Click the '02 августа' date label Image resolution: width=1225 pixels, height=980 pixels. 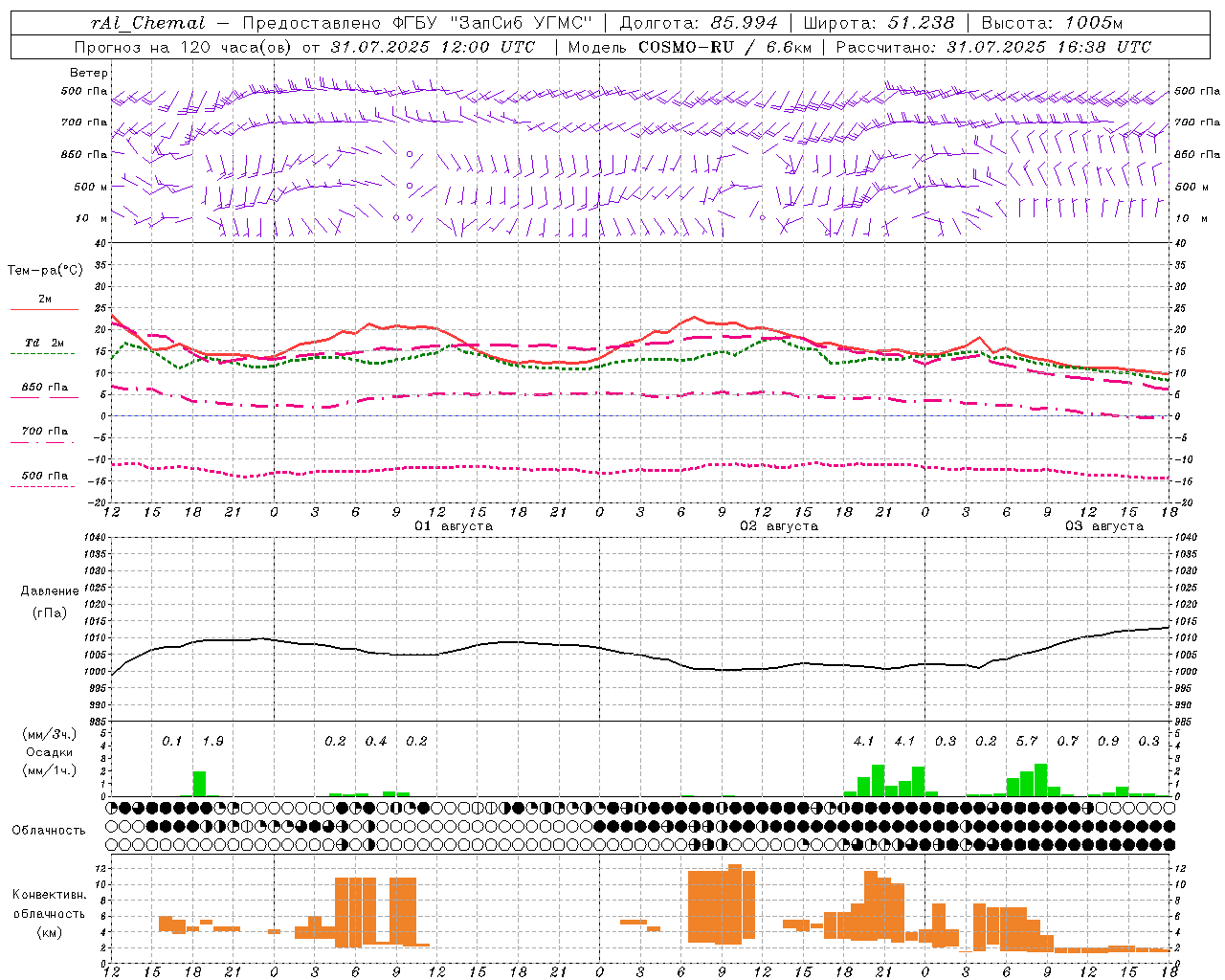click(779, 526)
